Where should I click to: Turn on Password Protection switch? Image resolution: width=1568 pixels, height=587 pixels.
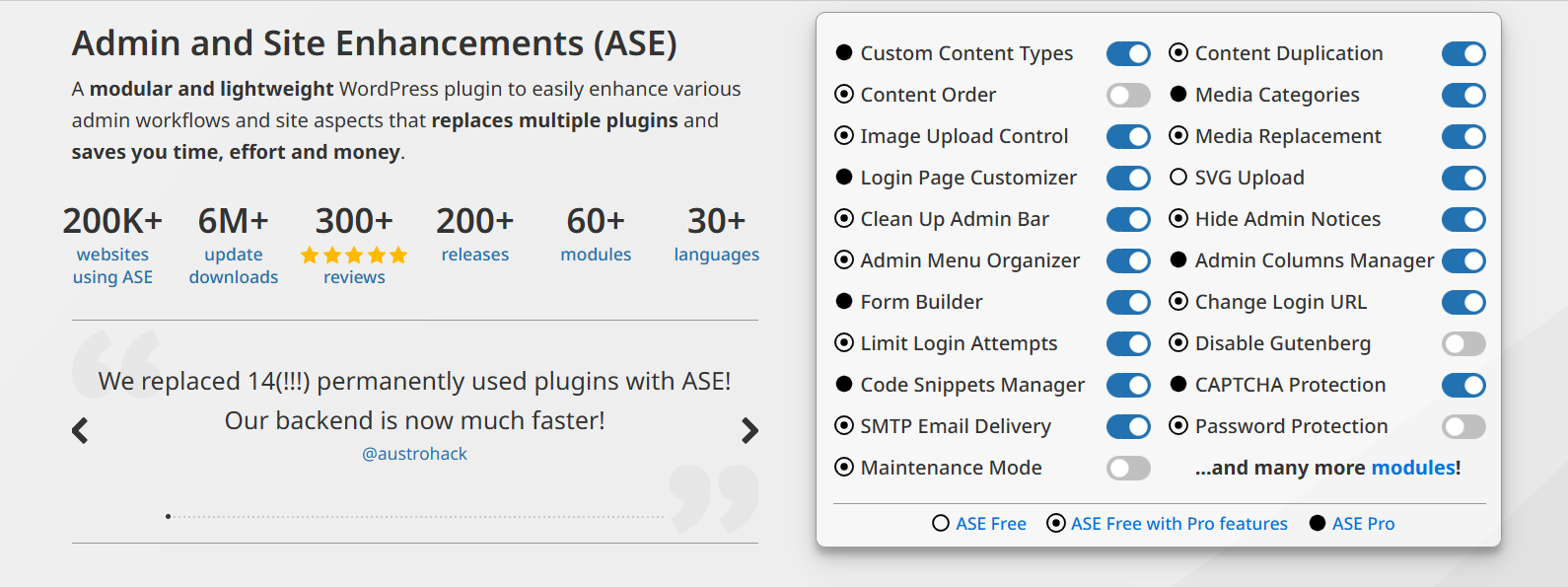click(1463, 426)
